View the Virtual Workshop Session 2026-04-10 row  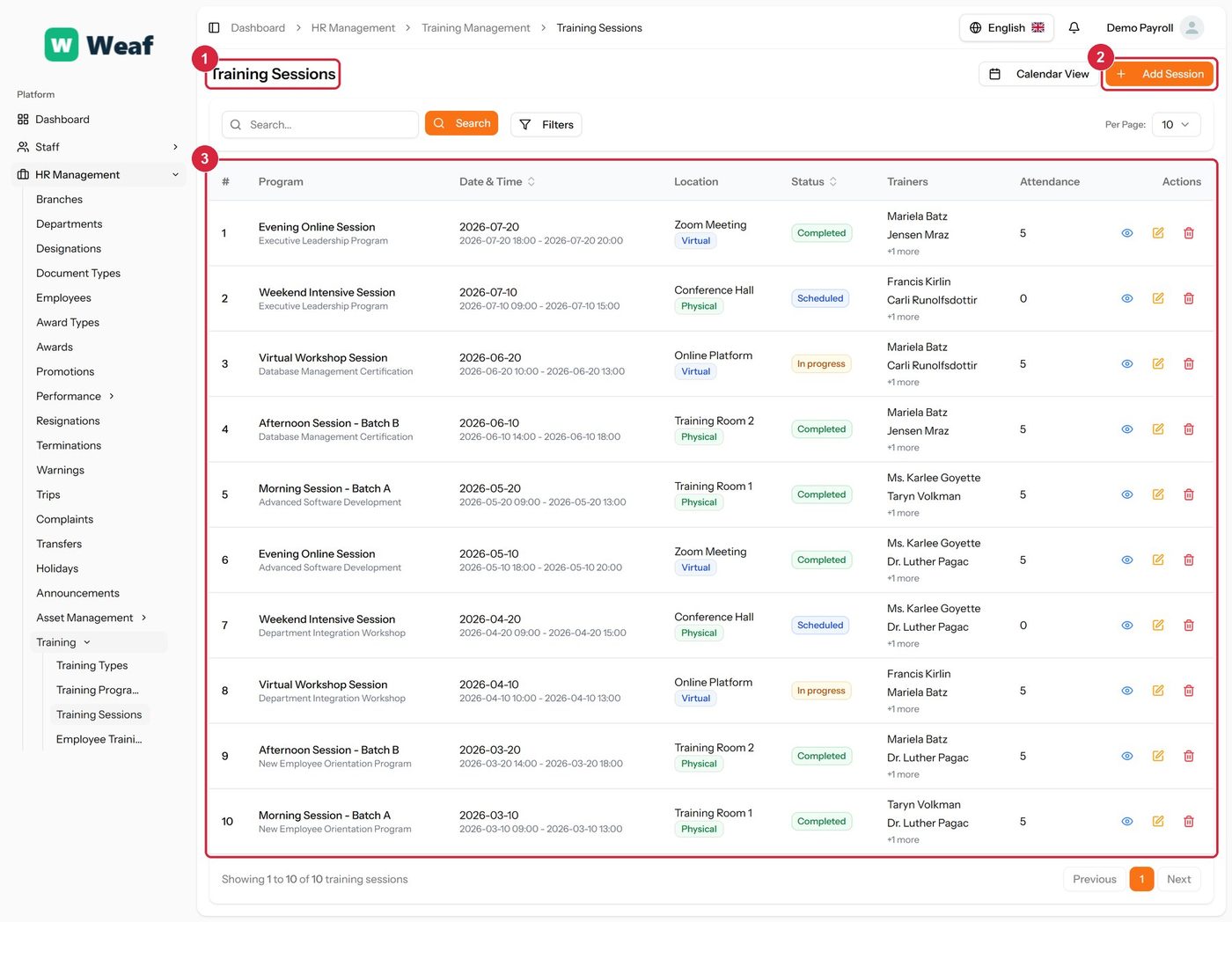(1126, 691)
